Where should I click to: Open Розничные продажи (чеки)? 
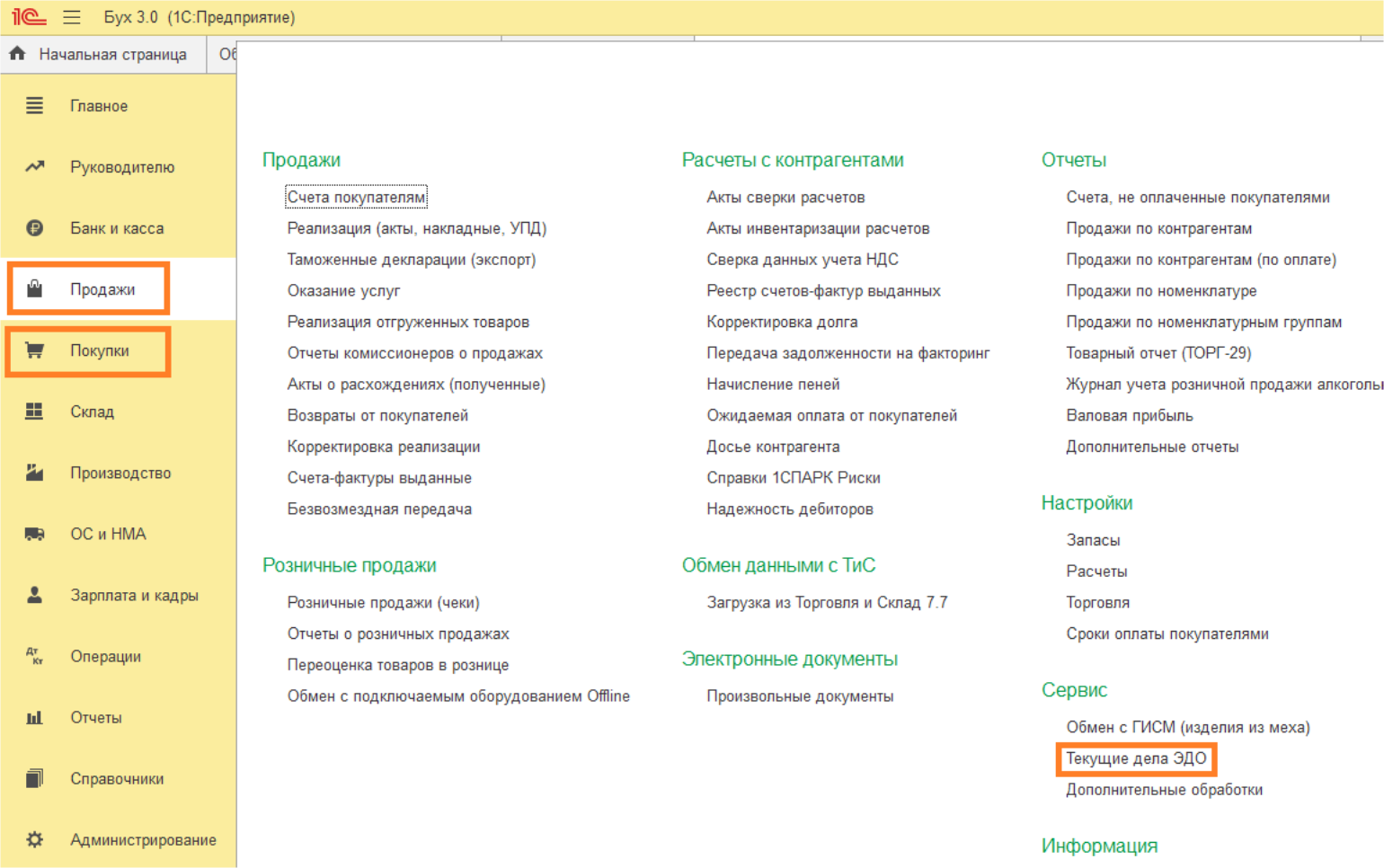tap(383, 602)
